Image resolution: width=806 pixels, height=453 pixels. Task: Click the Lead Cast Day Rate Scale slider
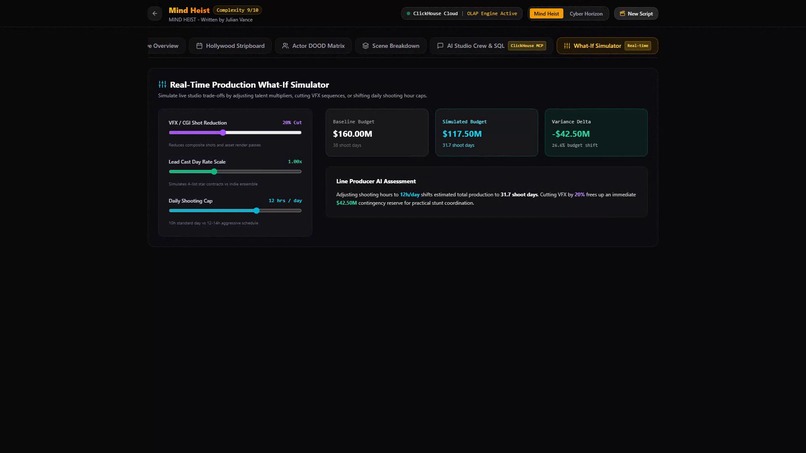(x=235, y=172)
